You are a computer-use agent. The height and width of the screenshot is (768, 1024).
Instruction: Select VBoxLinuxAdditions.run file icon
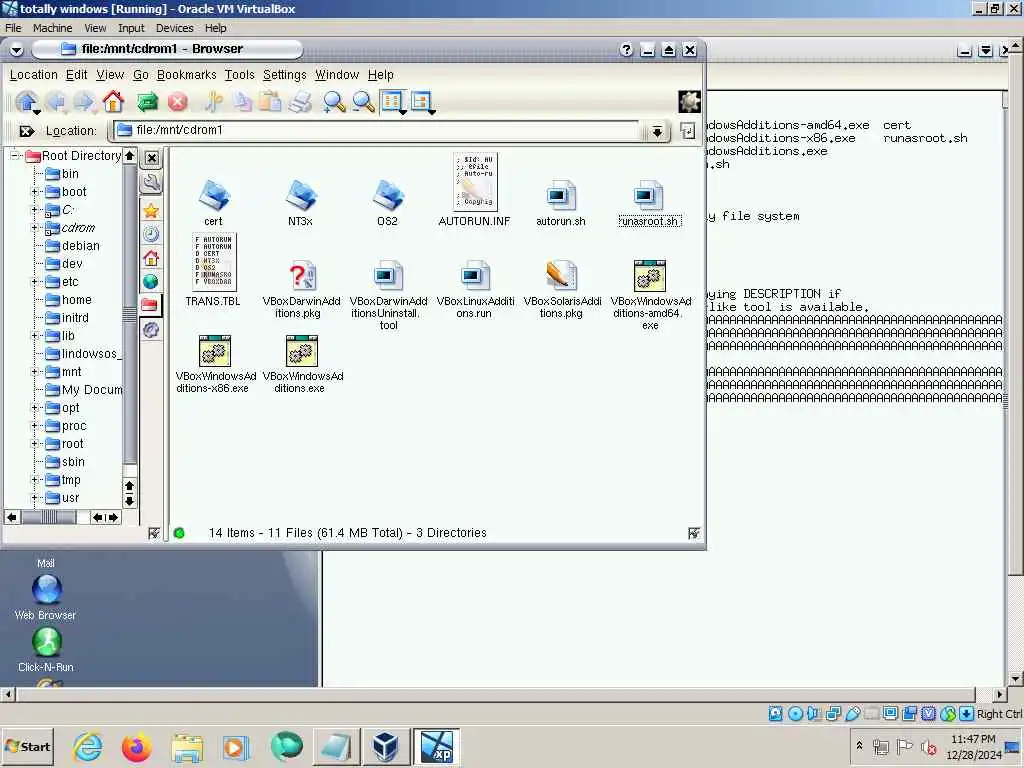475,289
